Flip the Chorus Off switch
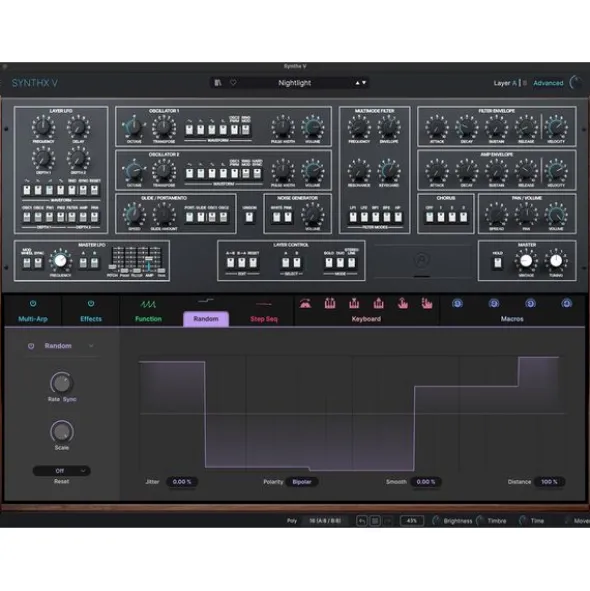Viewport: 590px width, 591px height. [429, 217]
